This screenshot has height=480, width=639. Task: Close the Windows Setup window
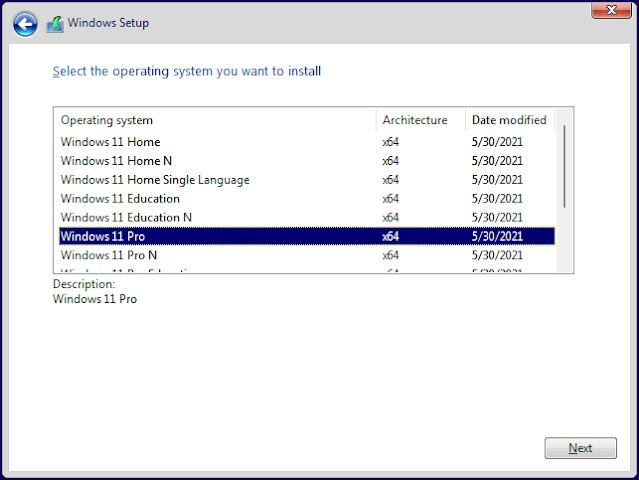tap(611, 10)
